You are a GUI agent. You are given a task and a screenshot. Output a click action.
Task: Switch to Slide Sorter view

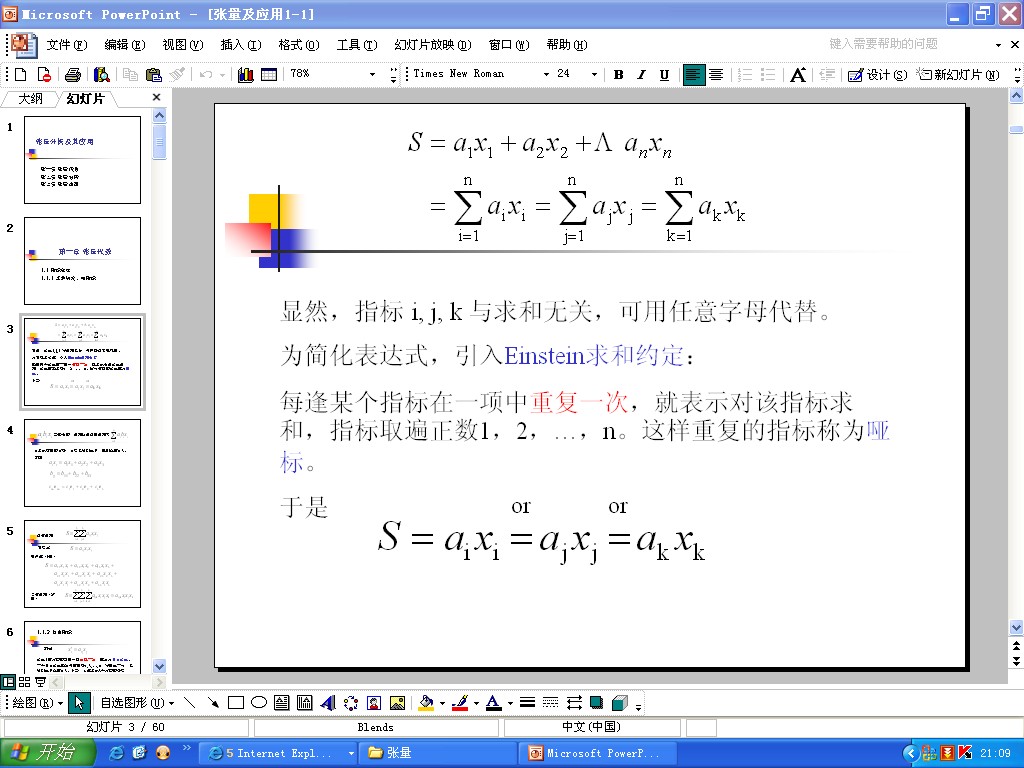tap(25, 682)
